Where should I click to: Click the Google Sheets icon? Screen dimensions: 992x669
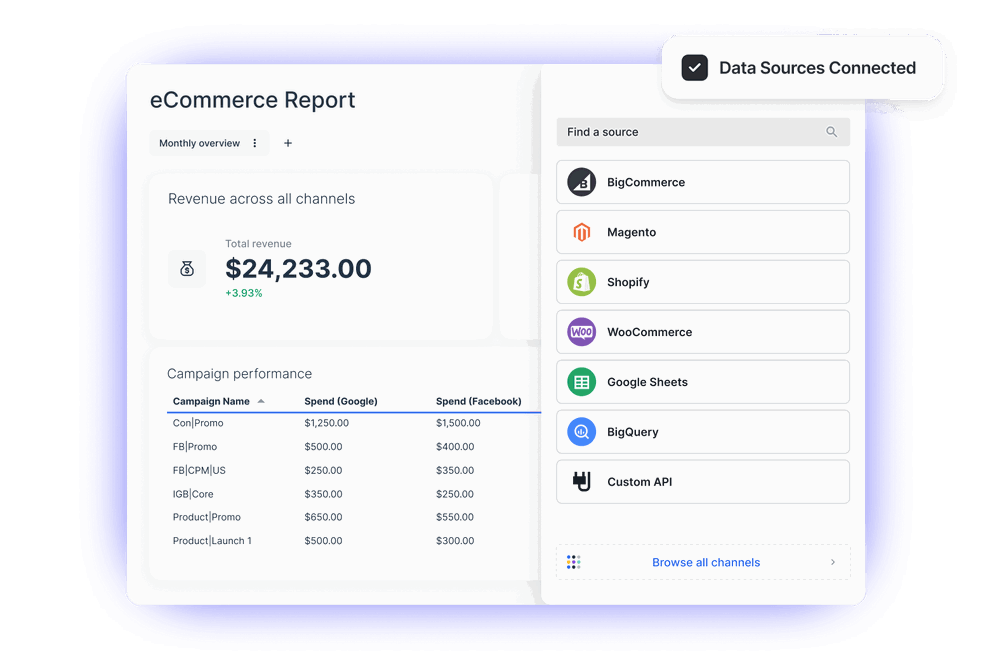[581, 382]
